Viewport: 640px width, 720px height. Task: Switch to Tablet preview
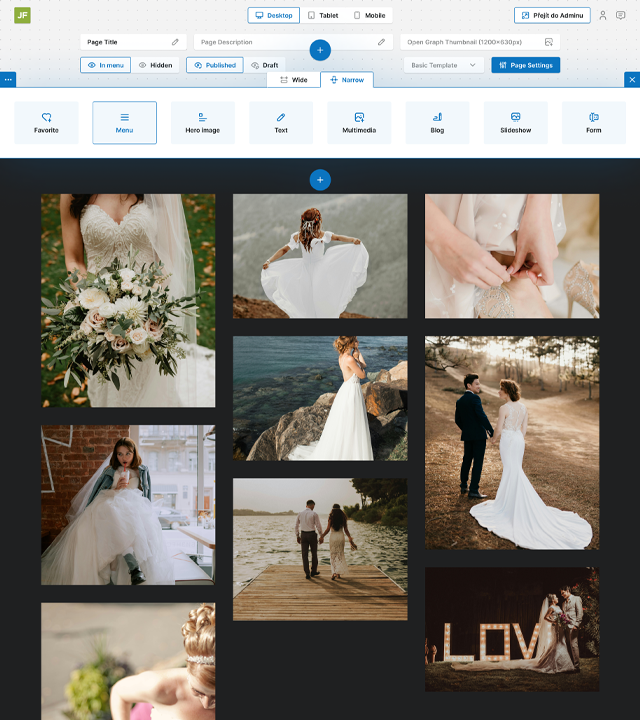(x=323, y=16)
